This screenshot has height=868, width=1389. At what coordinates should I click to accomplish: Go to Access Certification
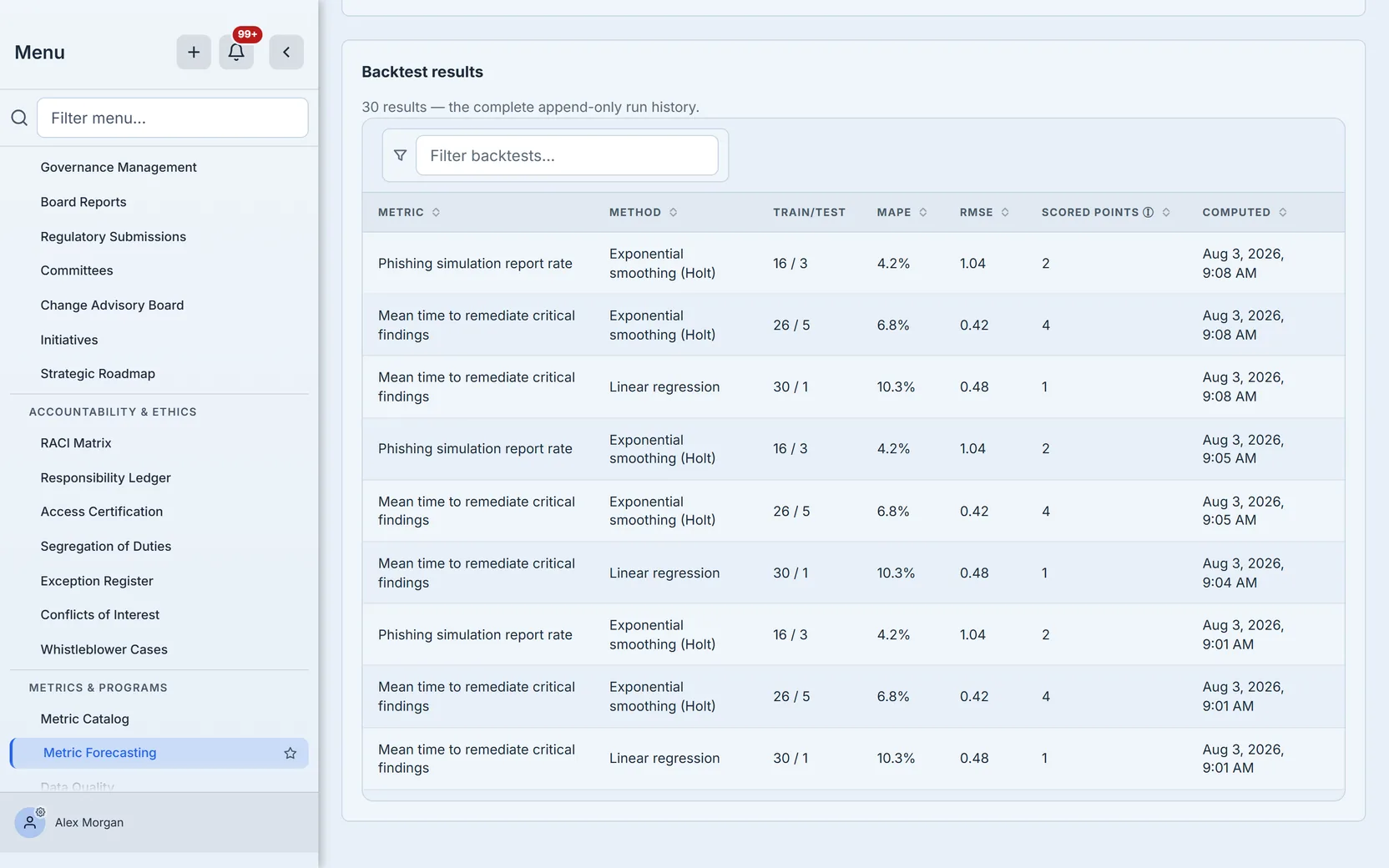(x=102, y=512)
